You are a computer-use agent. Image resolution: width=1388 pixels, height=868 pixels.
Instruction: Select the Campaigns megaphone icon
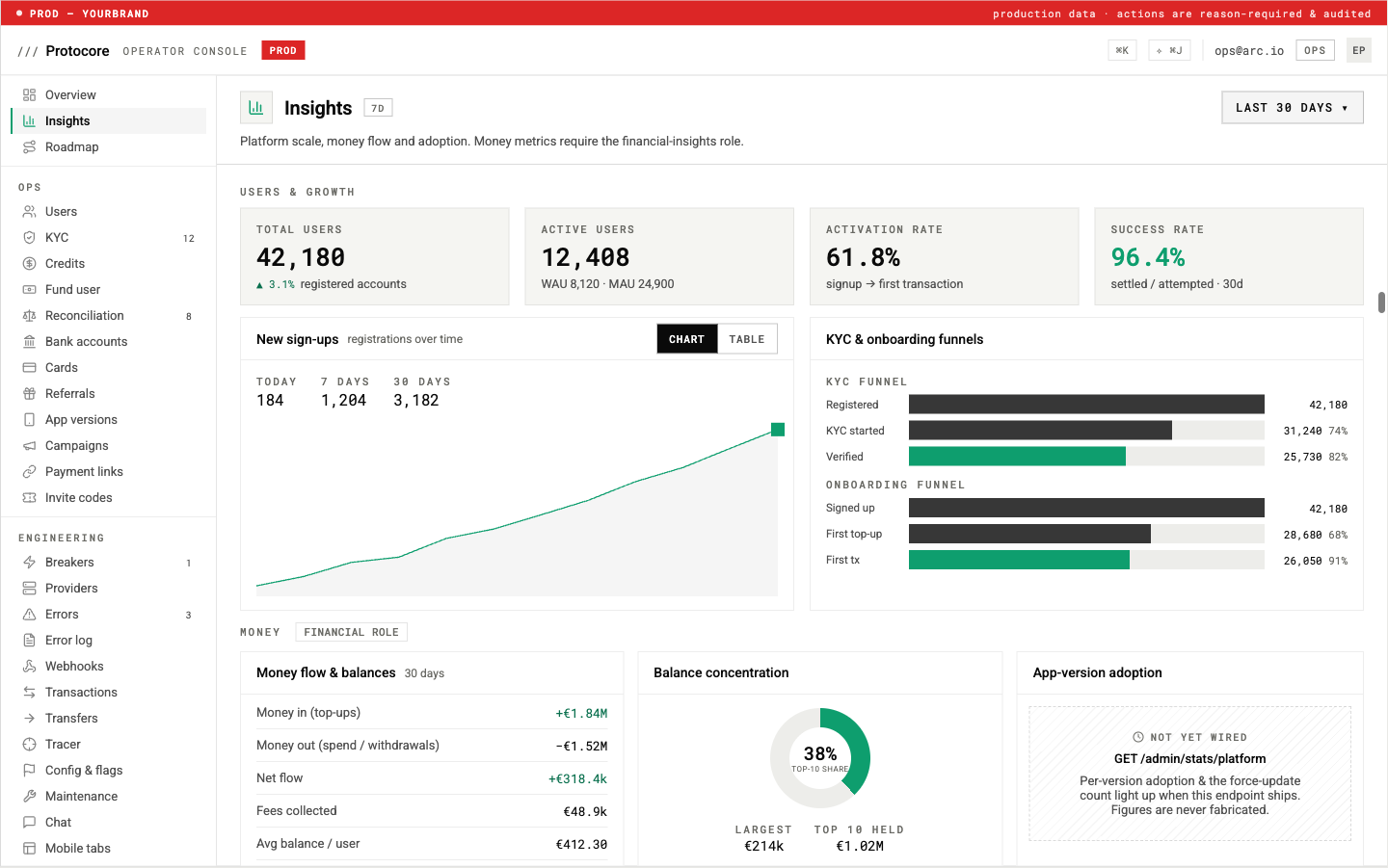click(29, 446)
